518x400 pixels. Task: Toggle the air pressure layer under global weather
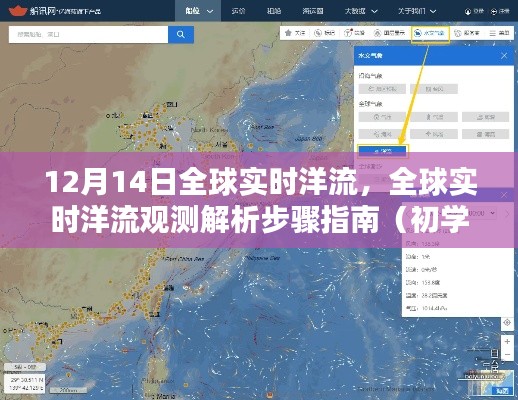click(x=382, y=117)
